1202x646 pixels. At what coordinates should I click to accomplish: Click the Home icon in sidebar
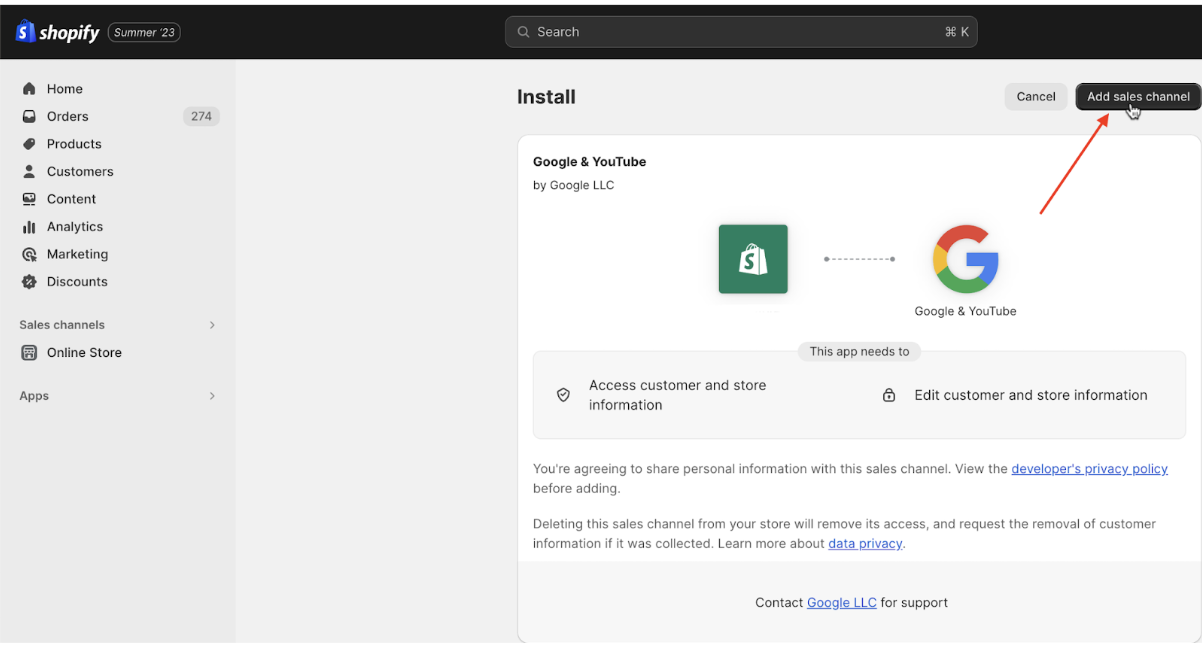tap(29, 89)
